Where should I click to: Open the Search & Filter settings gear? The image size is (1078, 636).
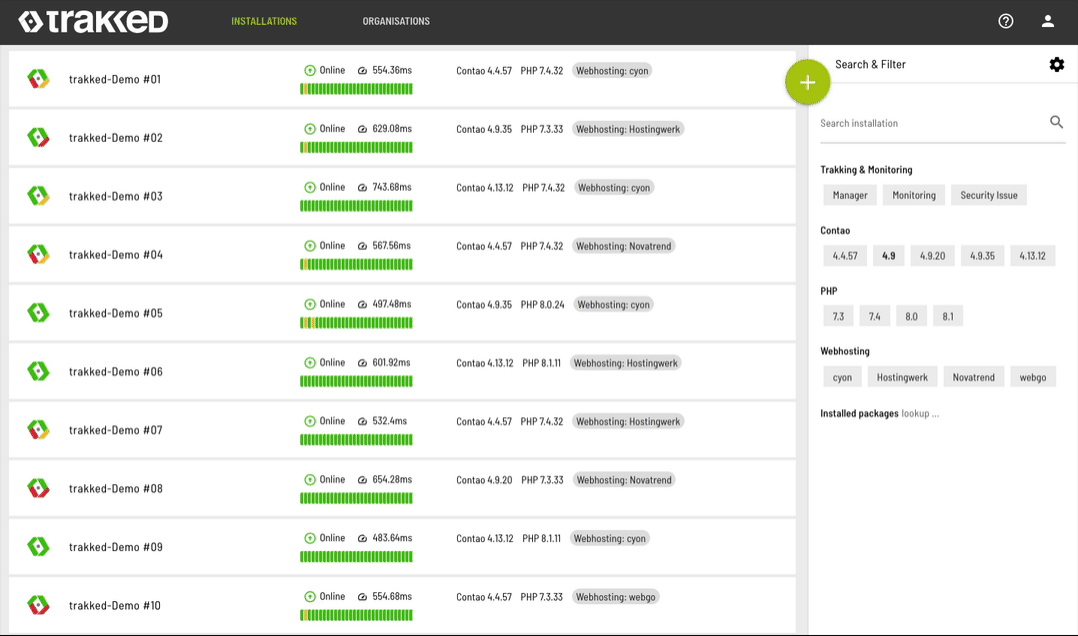pyautogui.click(x=1057, y=64)
